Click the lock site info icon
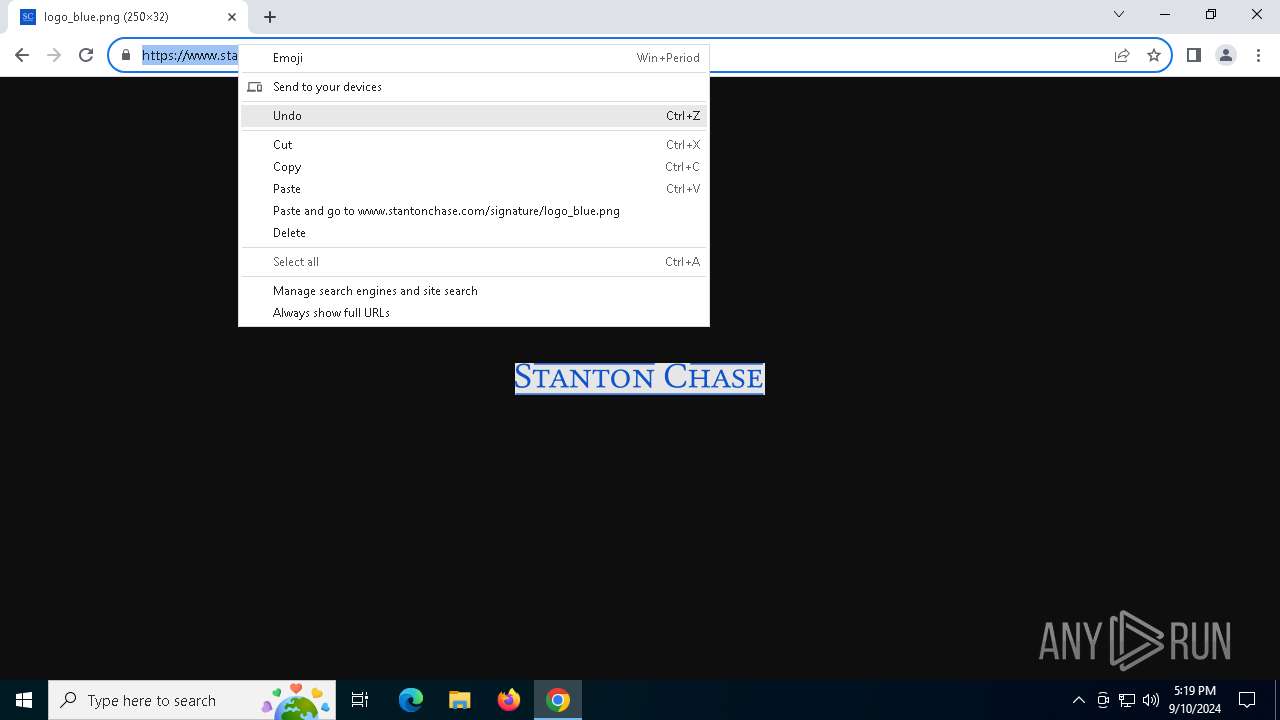 [126, 55]
